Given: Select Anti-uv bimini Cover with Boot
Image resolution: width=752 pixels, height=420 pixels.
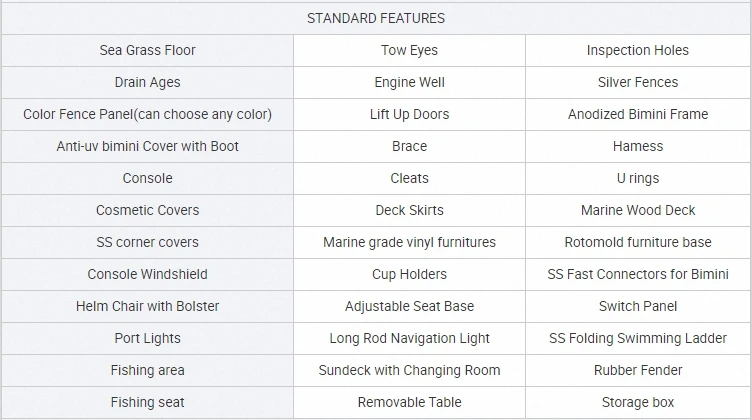Looking at the screenshot, I should (x=147, y=146).
